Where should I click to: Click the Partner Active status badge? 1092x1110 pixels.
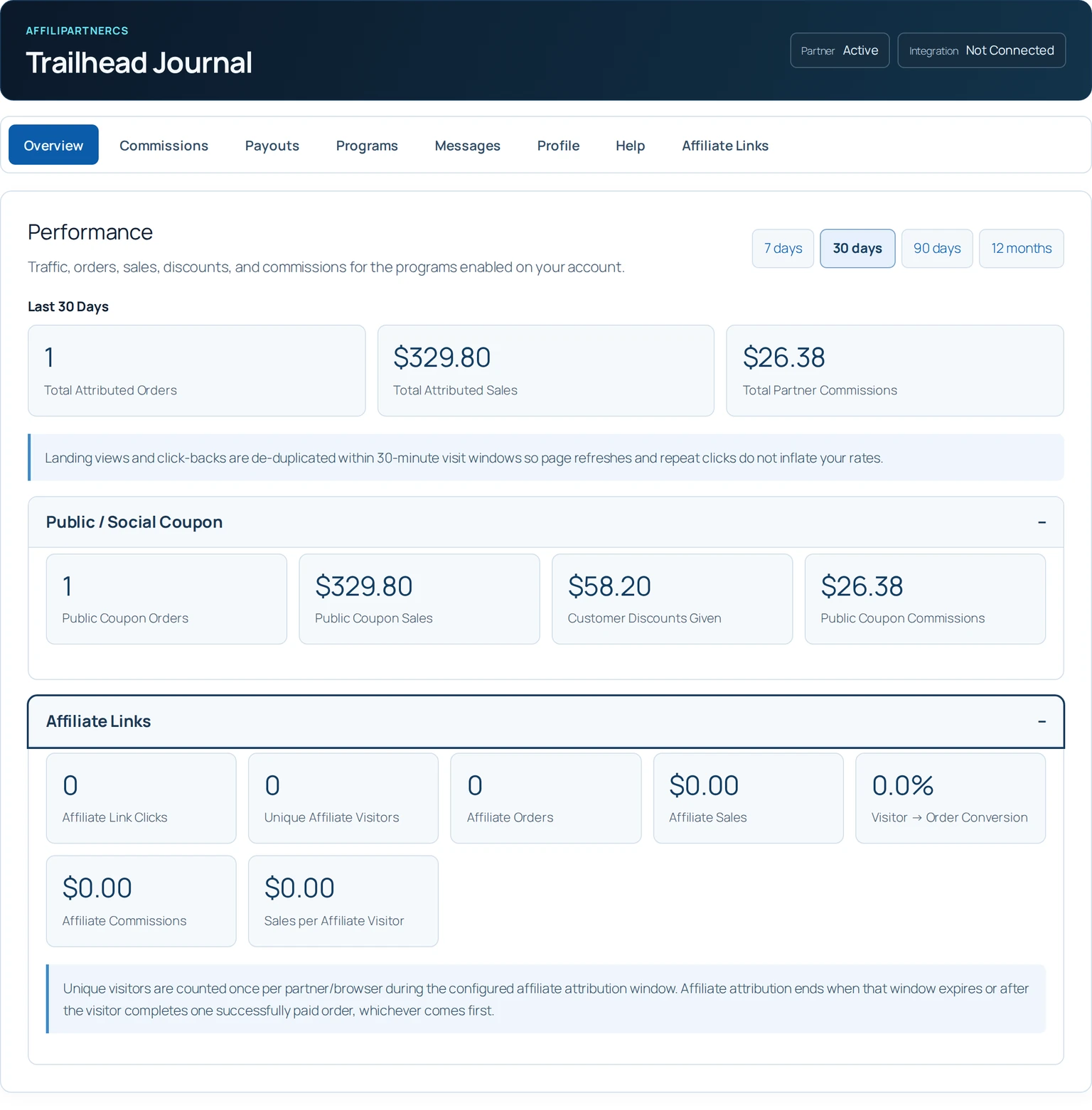(840, 50)
